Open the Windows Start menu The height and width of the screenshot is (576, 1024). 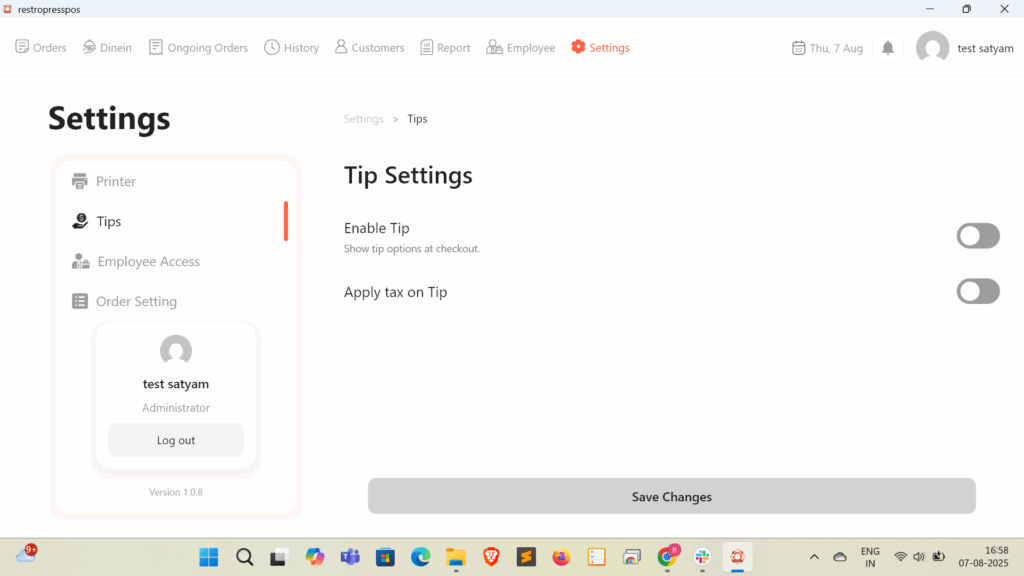pyautogui.click(x=209, y=557)
